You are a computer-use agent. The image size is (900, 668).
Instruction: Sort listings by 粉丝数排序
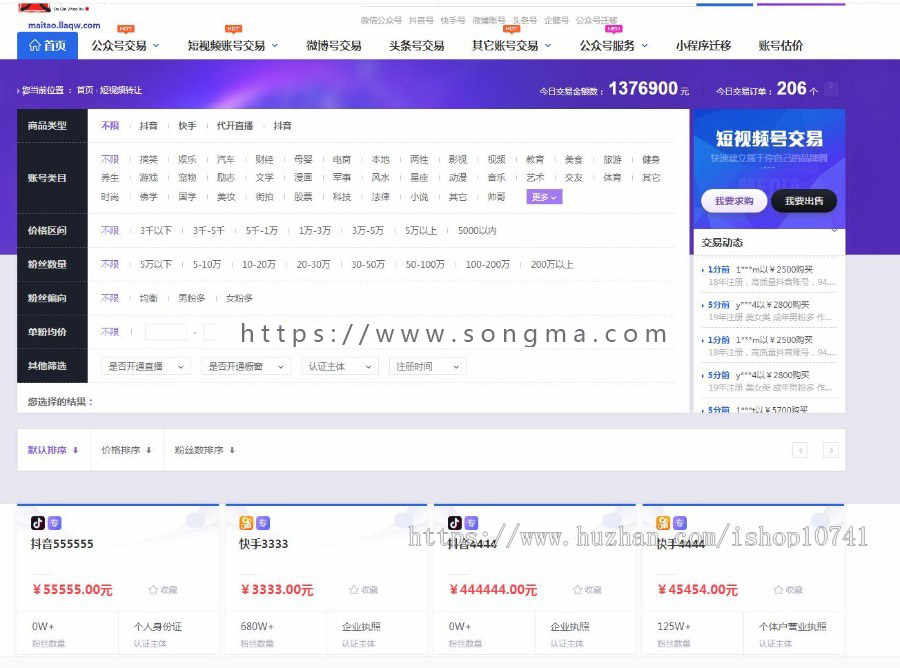click(x=204, y=450)
